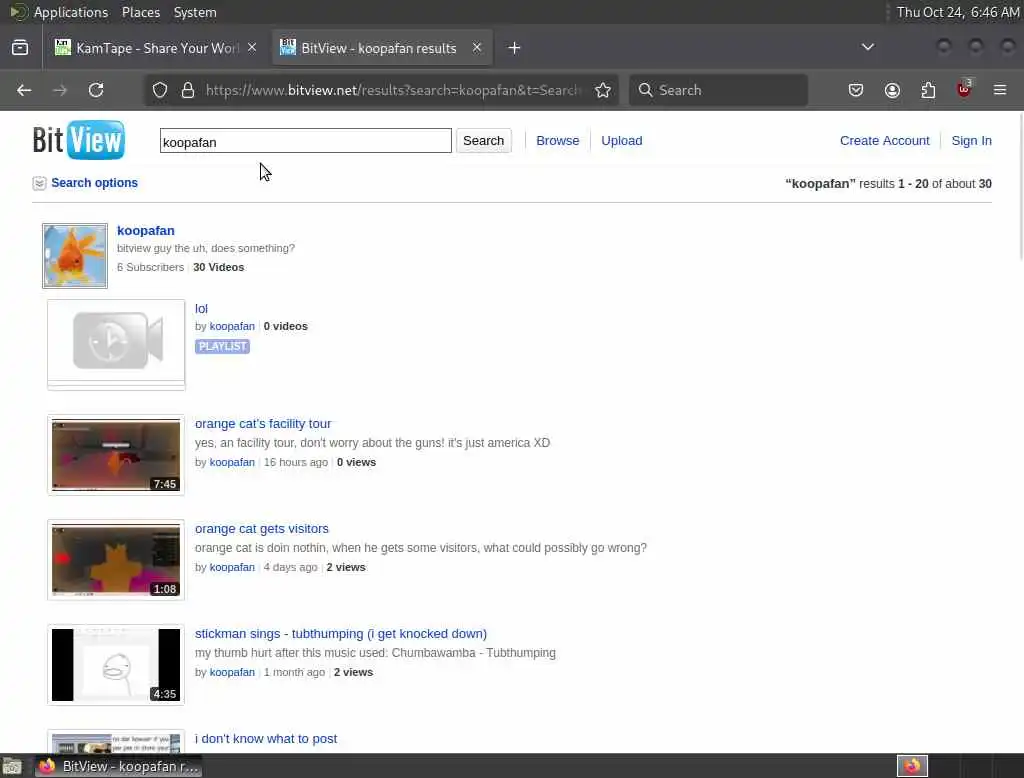Open orange cat's facility tour thumbnail
Viewport: 1024px width, 778px height.
[x=116, y=455]
